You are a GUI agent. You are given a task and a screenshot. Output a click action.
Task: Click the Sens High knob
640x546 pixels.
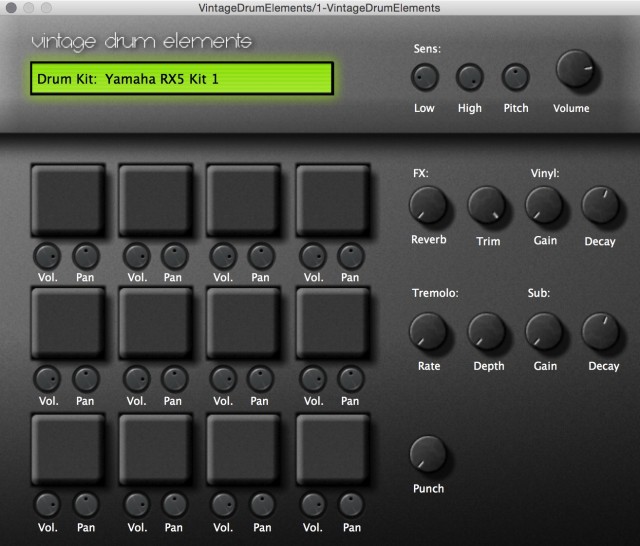(x=469, y=77)
